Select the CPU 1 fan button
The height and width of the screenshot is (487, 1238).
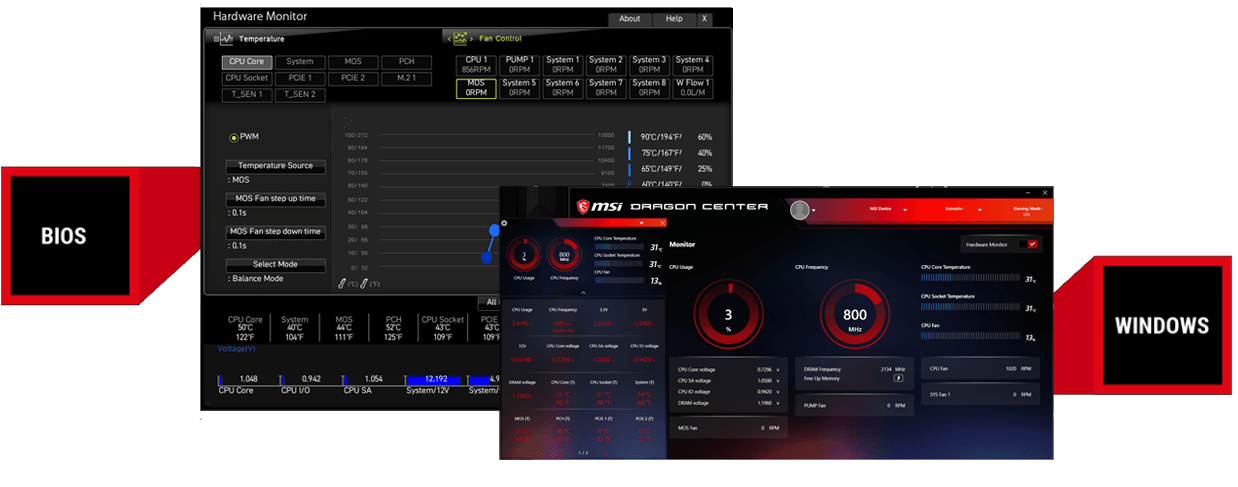coord(476,65)
